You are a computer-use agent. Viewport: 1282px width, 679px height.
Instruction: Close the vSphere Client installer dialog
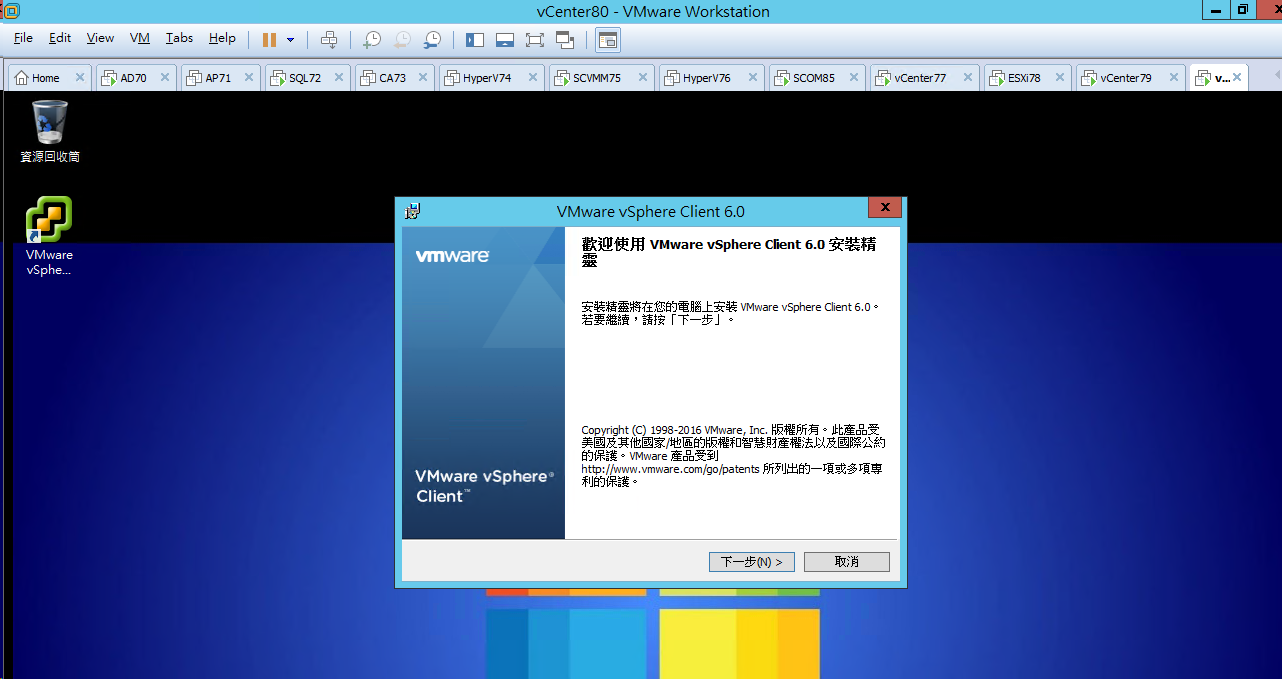[x=885, y=208]
